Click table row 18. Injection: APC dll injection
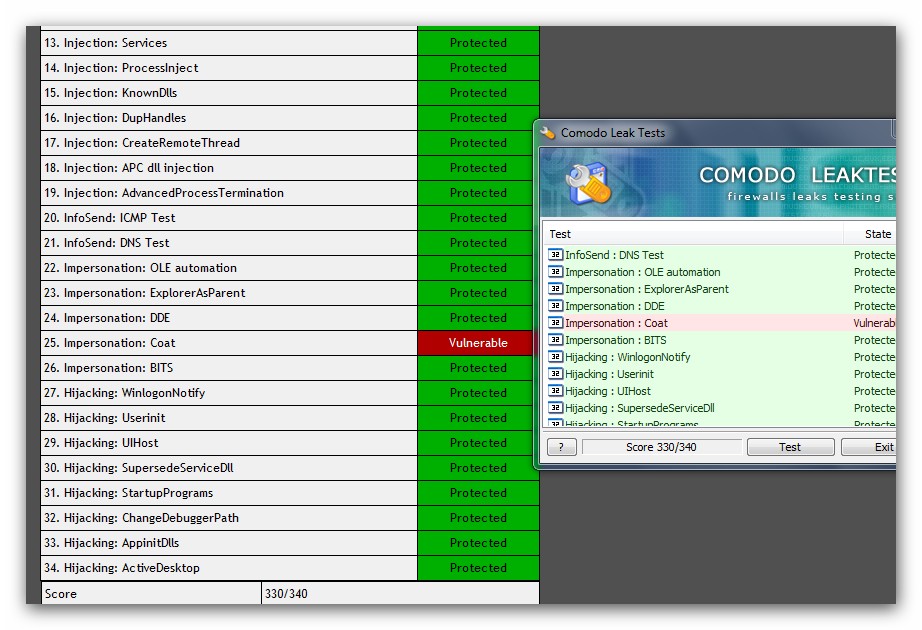This screenshot has width=922, height=630. [x=290, y=168]
